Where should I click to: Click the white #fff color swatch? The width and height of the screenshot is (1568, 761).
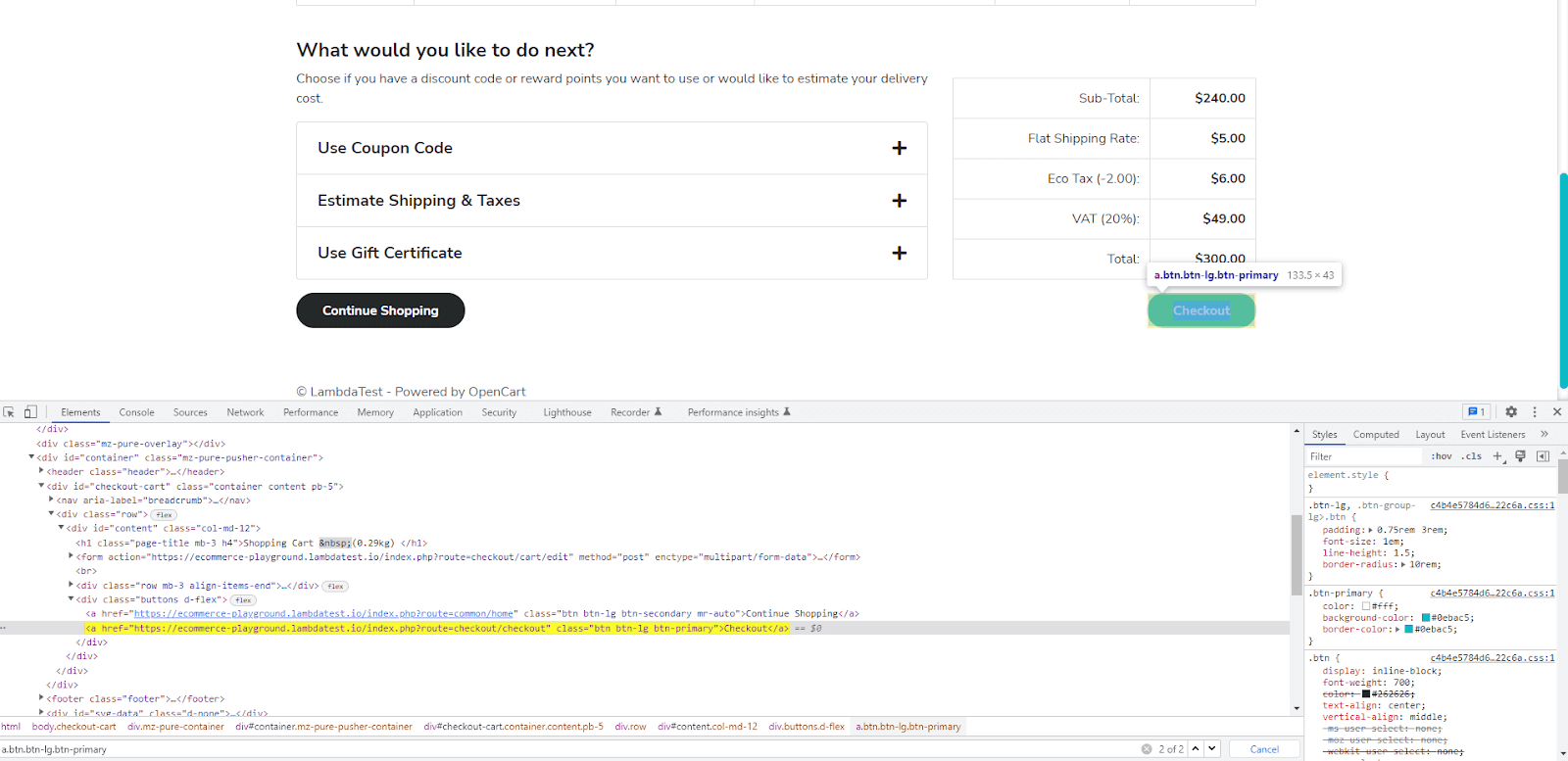tap(1366, 606)
